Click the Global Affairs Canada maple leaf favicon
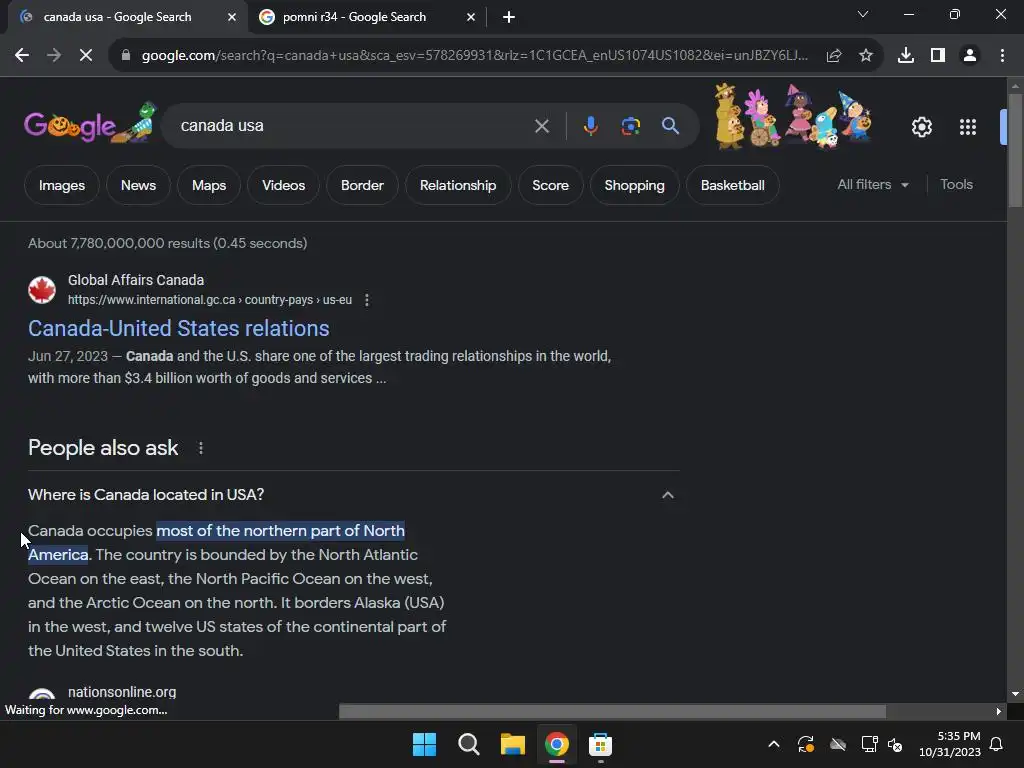This screenshot has height=768, width=1024. (42, 290)
